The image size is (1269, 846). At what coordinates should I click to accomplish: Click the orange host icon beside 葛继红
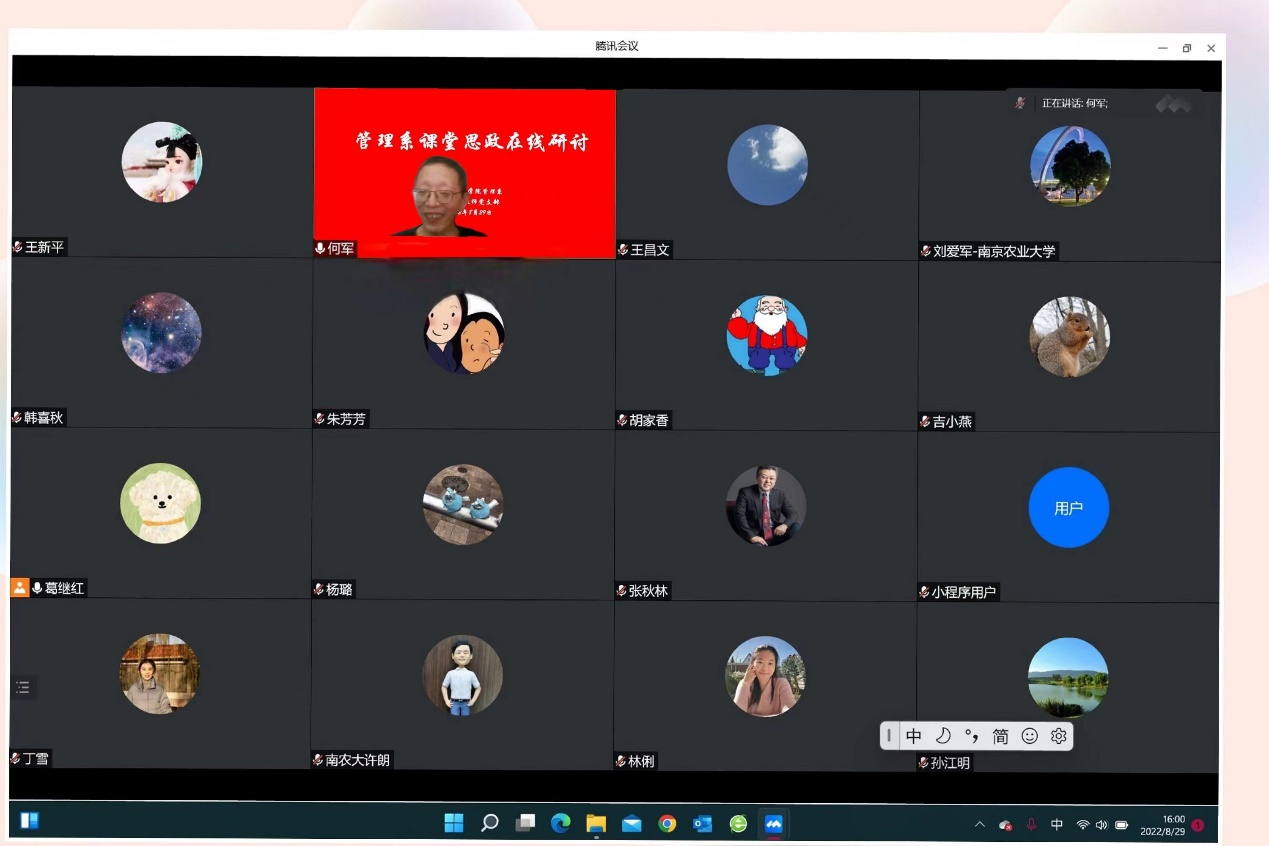(x=20, y=588)
